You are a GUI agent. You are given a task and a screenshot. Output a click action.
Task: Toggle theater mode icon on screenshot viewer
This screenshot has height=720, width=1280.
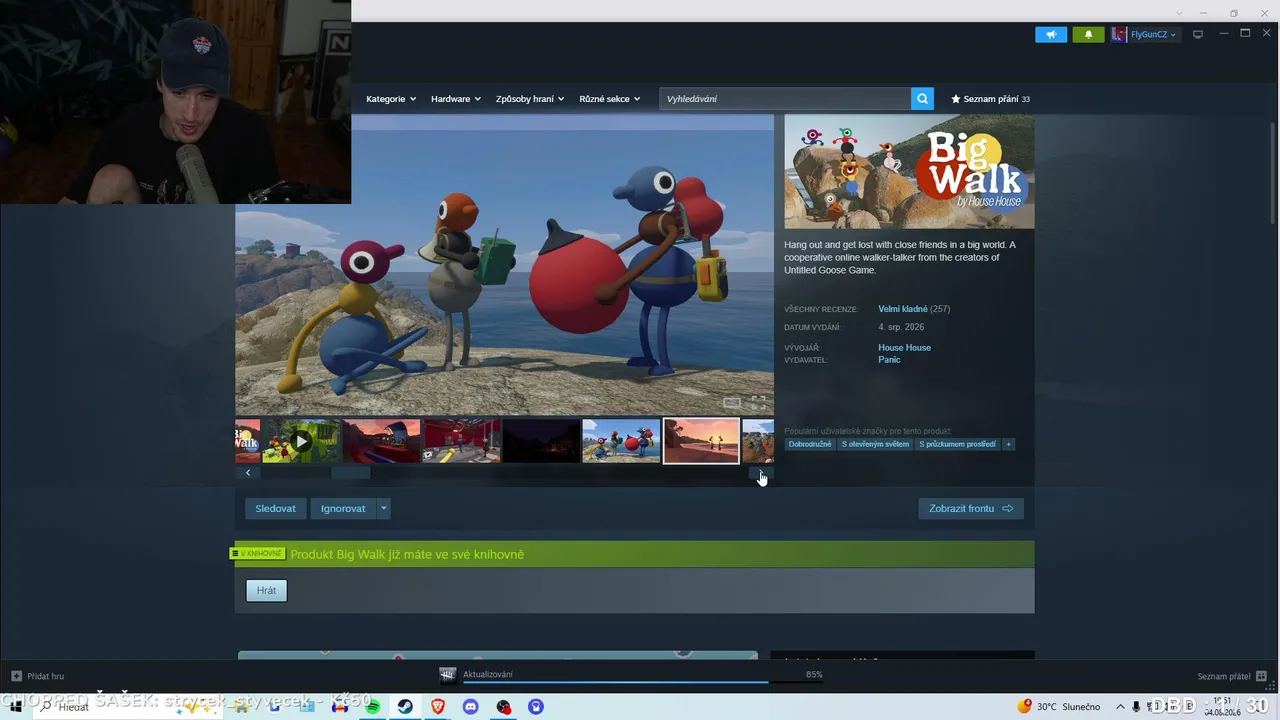point(732,402)
